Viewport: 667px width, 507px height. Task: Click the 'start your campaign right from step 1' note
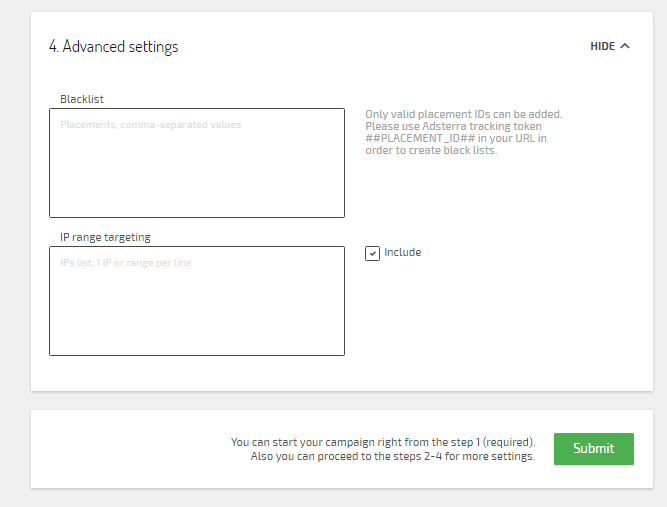pyautogui.click(x=383, y=442)
